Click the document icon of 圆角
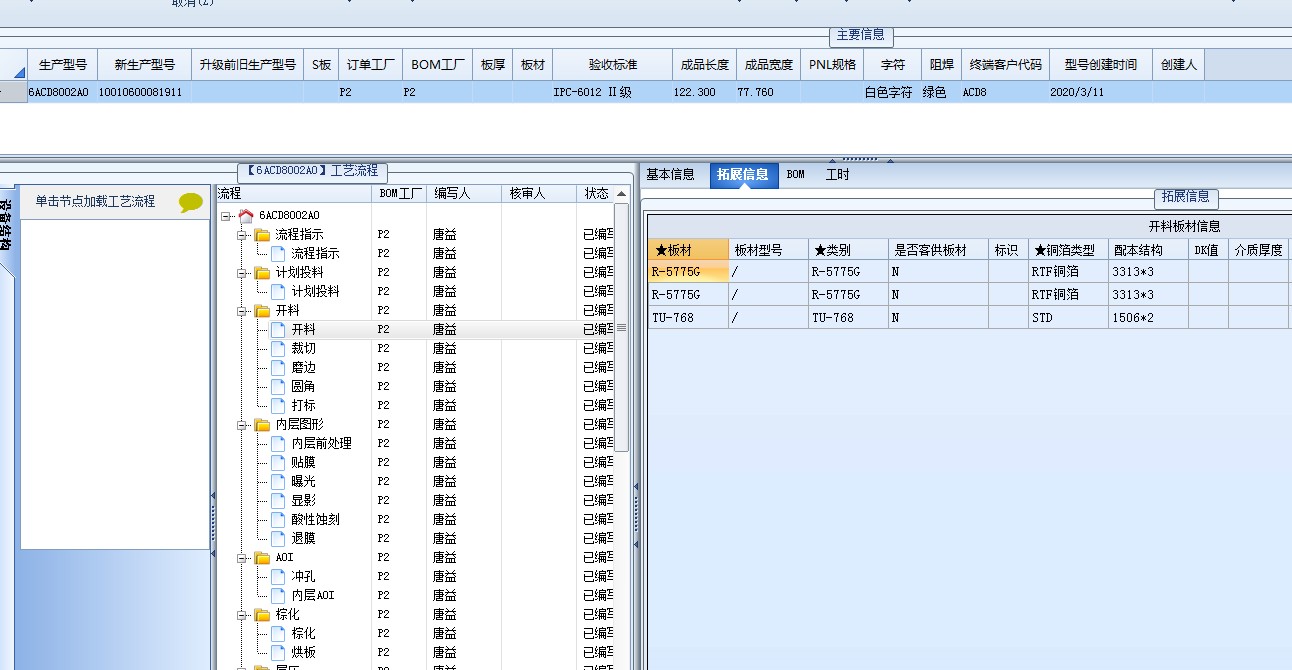The height and width of the screenshot is (670, 1292). pos(278,386)
